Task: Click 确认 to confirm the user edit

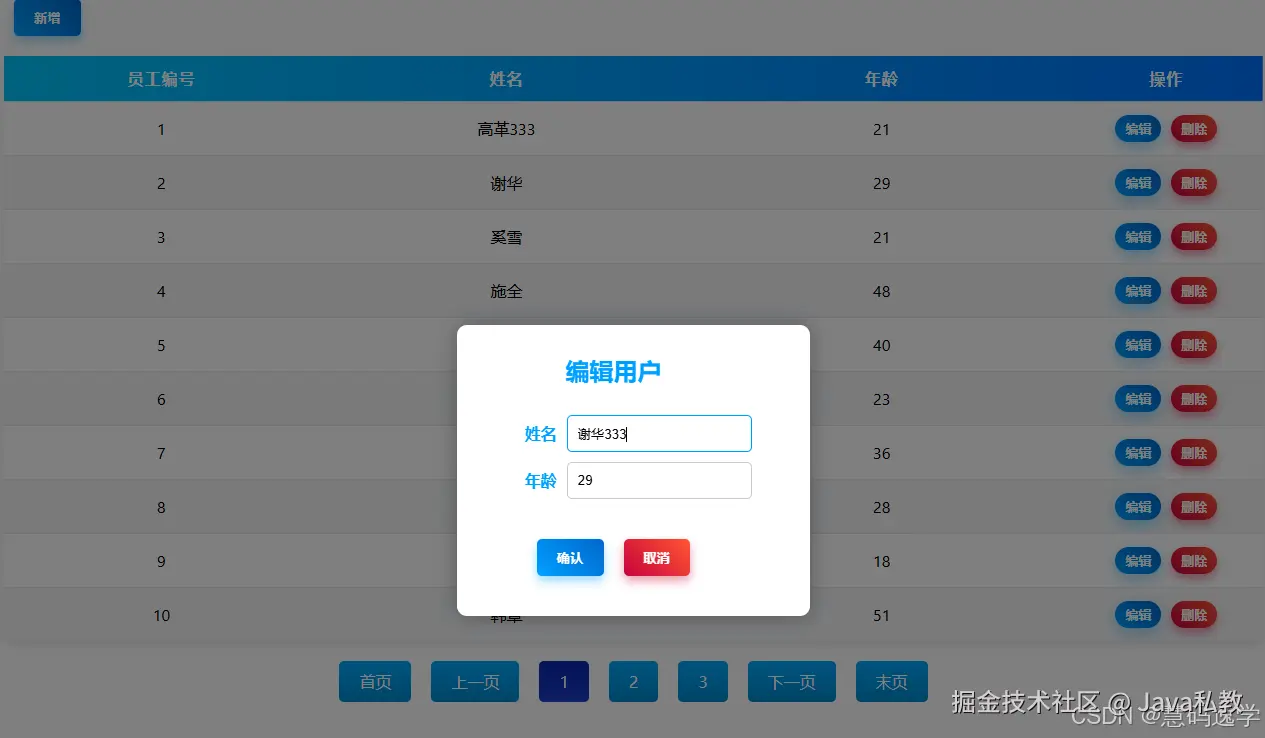Action: point(570,557)
